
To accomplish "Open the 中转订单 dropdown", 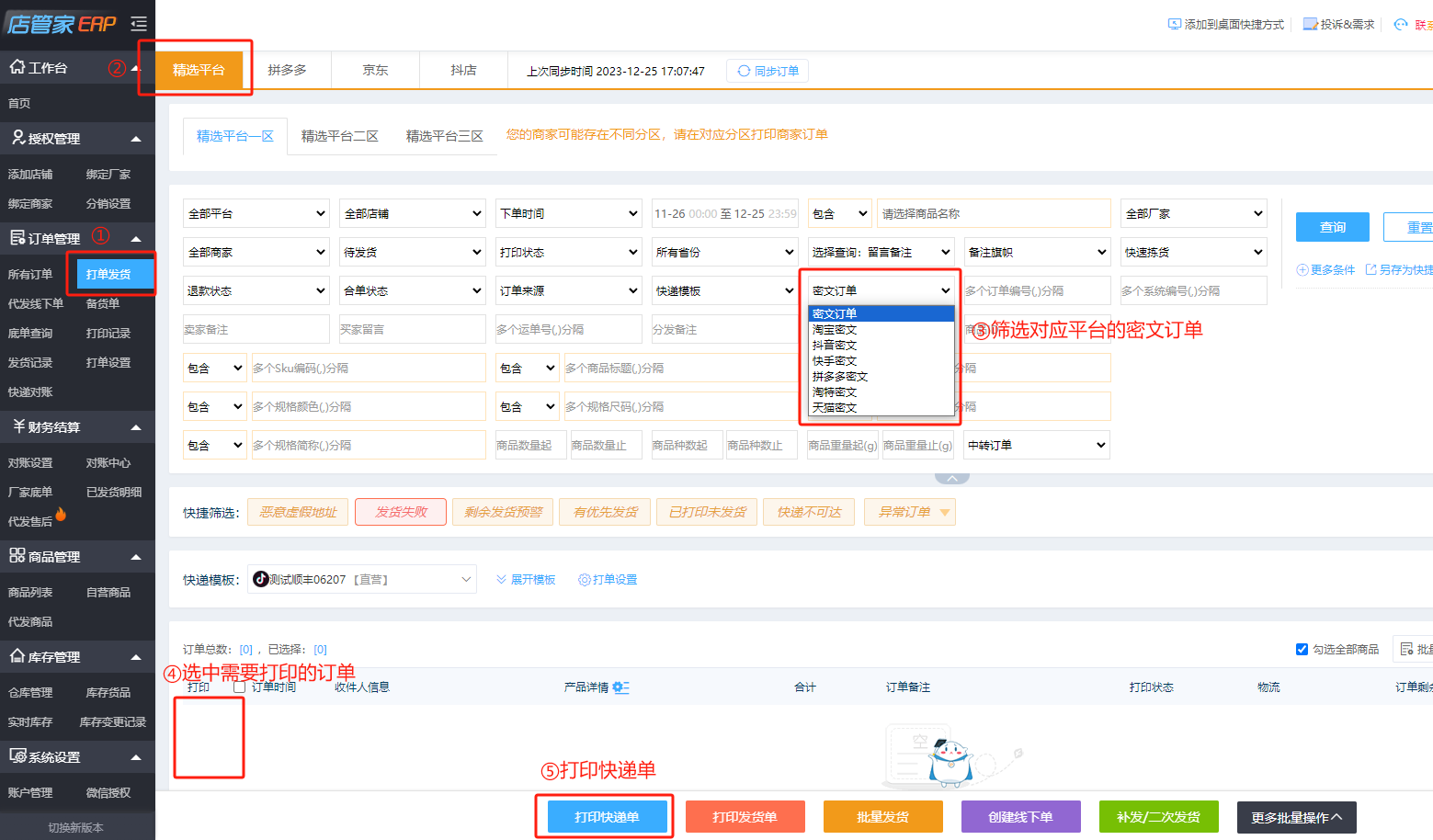I will tap(1037, 445).
